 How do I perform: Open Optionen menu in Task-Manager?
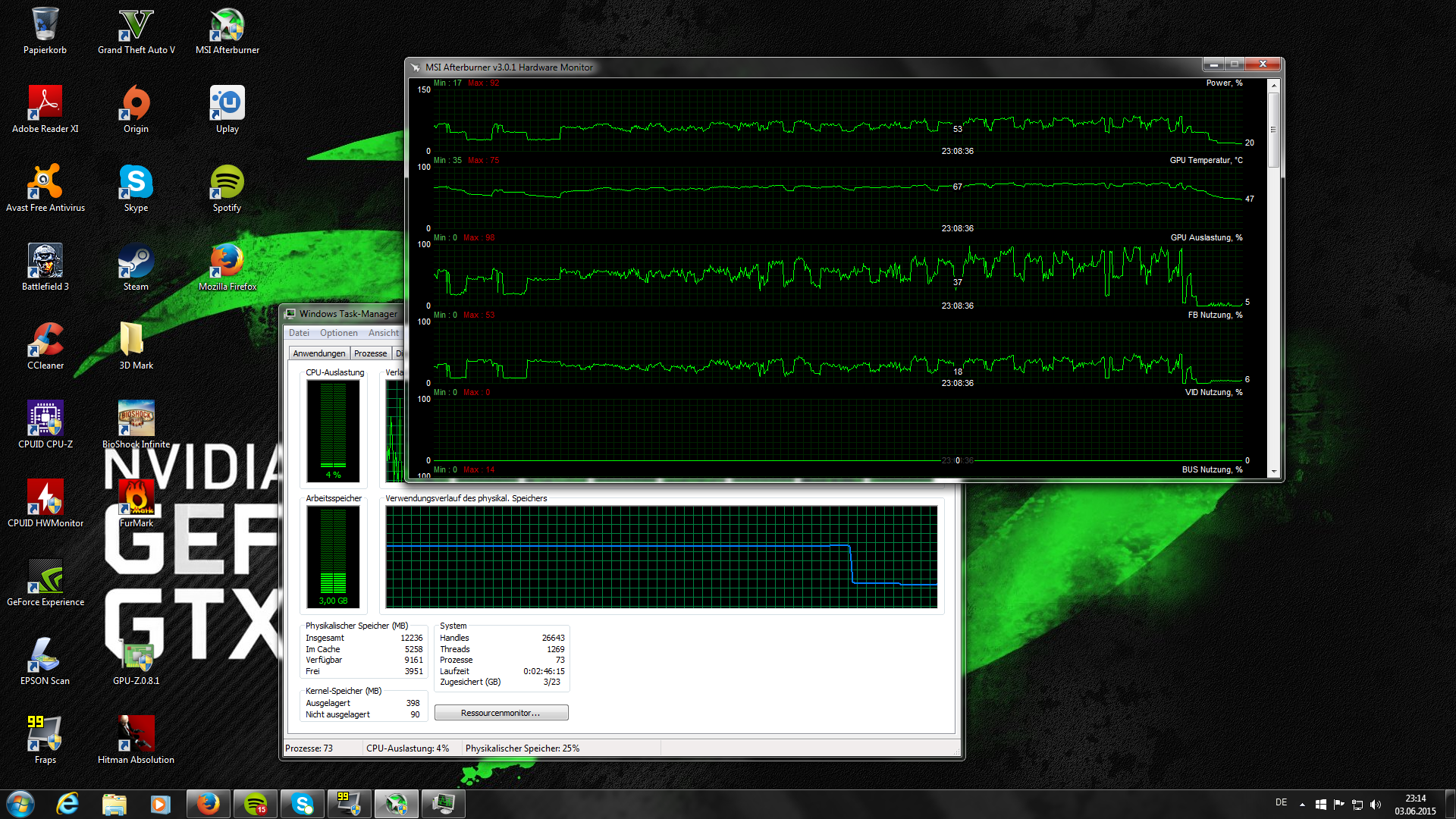tap(338, 333)
